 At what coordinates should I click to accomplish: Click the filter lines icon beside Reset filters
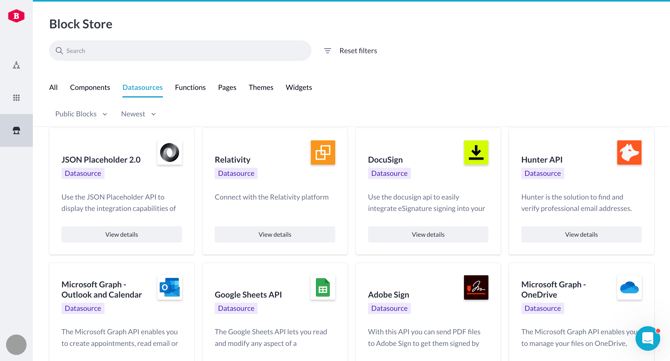coord(327,51)
